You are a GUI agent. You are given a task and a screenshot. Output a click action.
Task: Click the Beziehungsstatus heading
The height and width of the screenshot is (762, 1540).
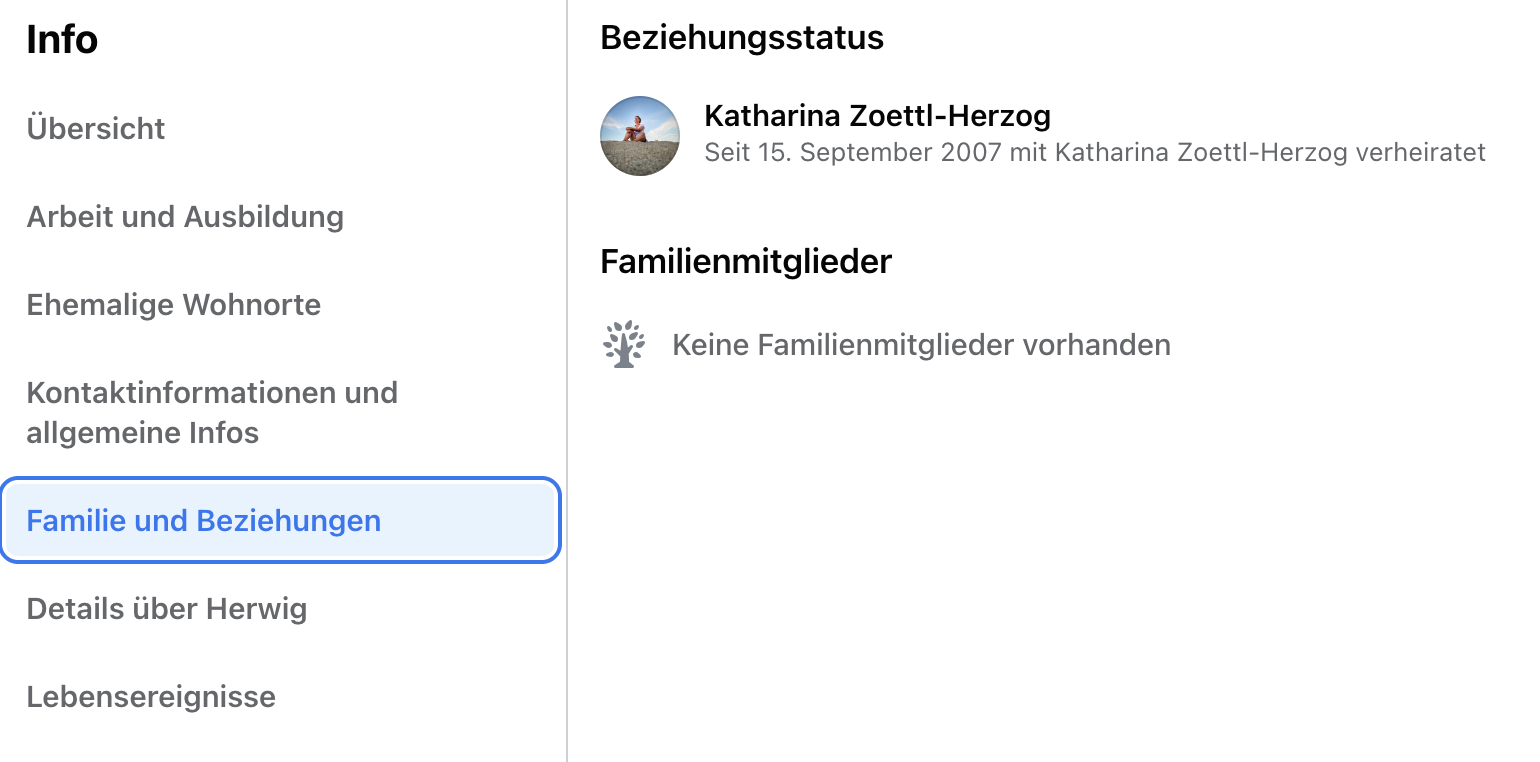(x=742, y=38)
